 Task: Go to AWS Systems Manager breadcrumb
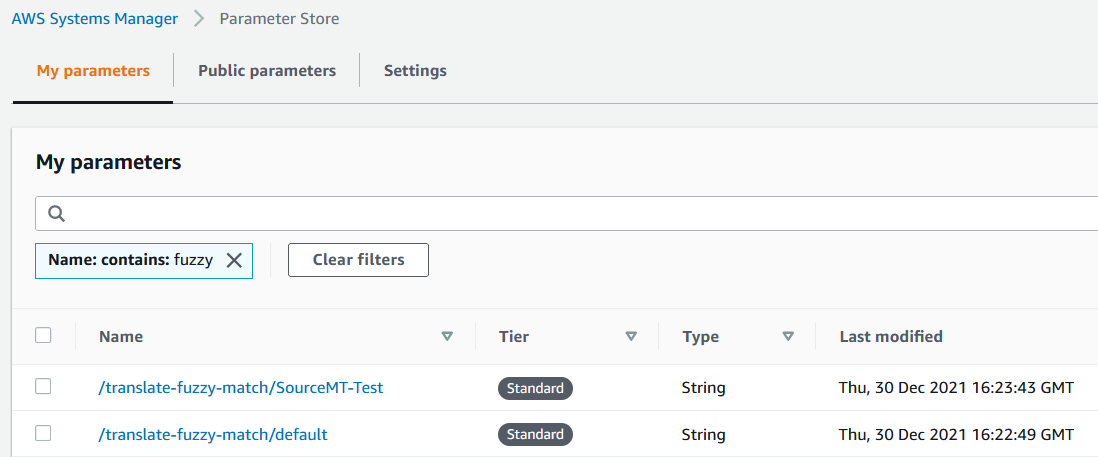[x=95, y=19]
